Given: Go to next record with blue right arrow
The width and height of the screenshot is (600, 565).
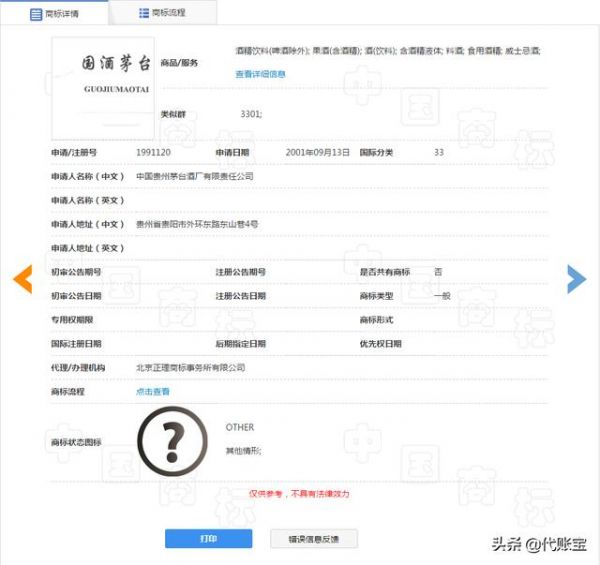Looking at the screenshot, I should 576,279.
